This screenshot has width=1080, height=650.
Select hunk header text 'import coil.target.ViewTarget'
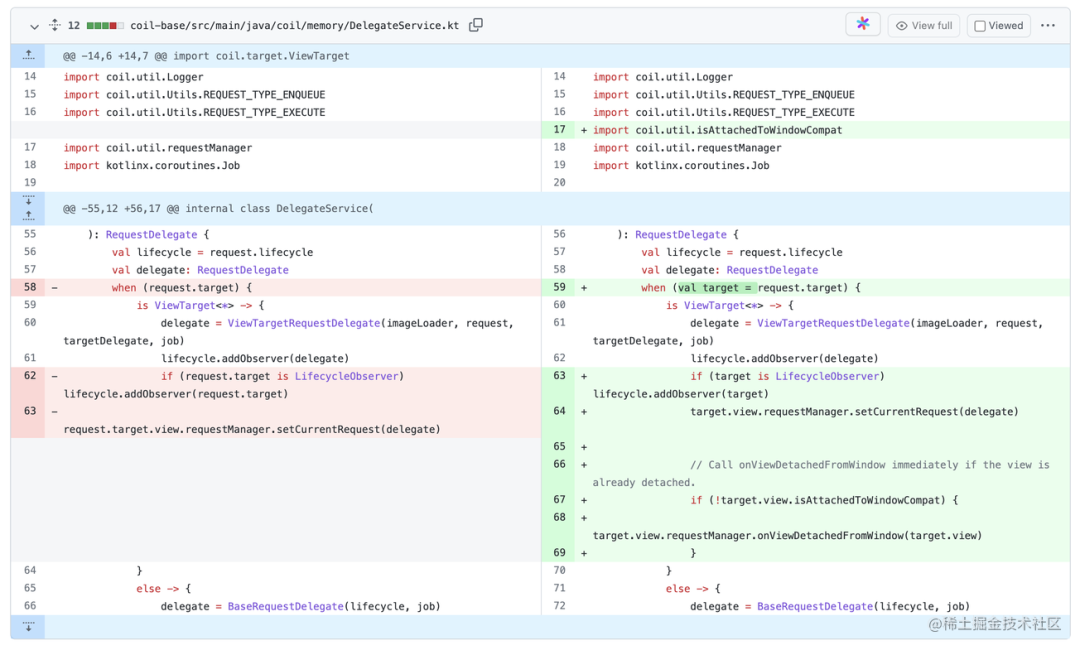click(x=261, y=56)
